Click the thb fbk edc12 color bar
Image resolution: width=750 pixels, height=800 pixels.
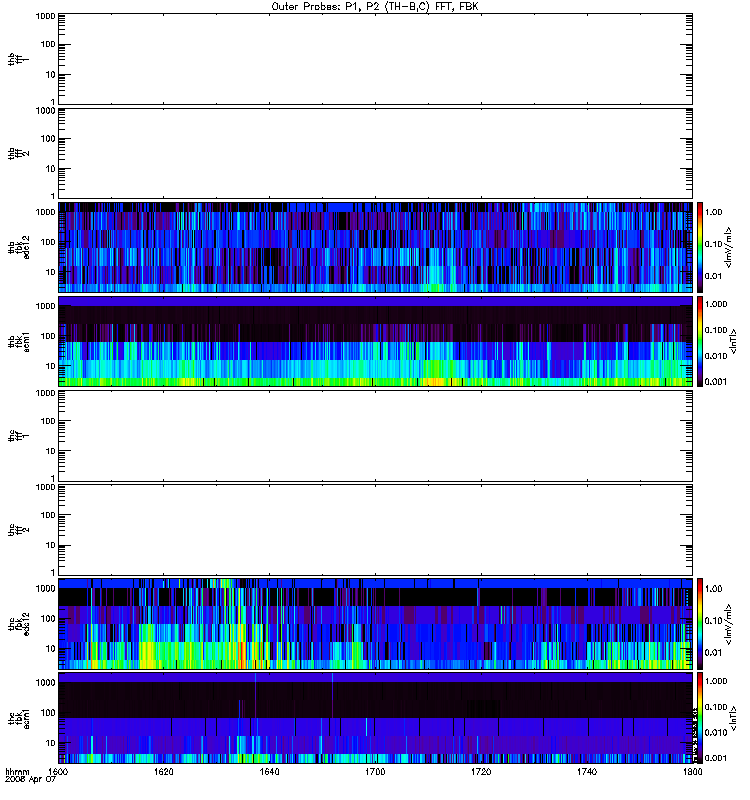pos(700,247)
